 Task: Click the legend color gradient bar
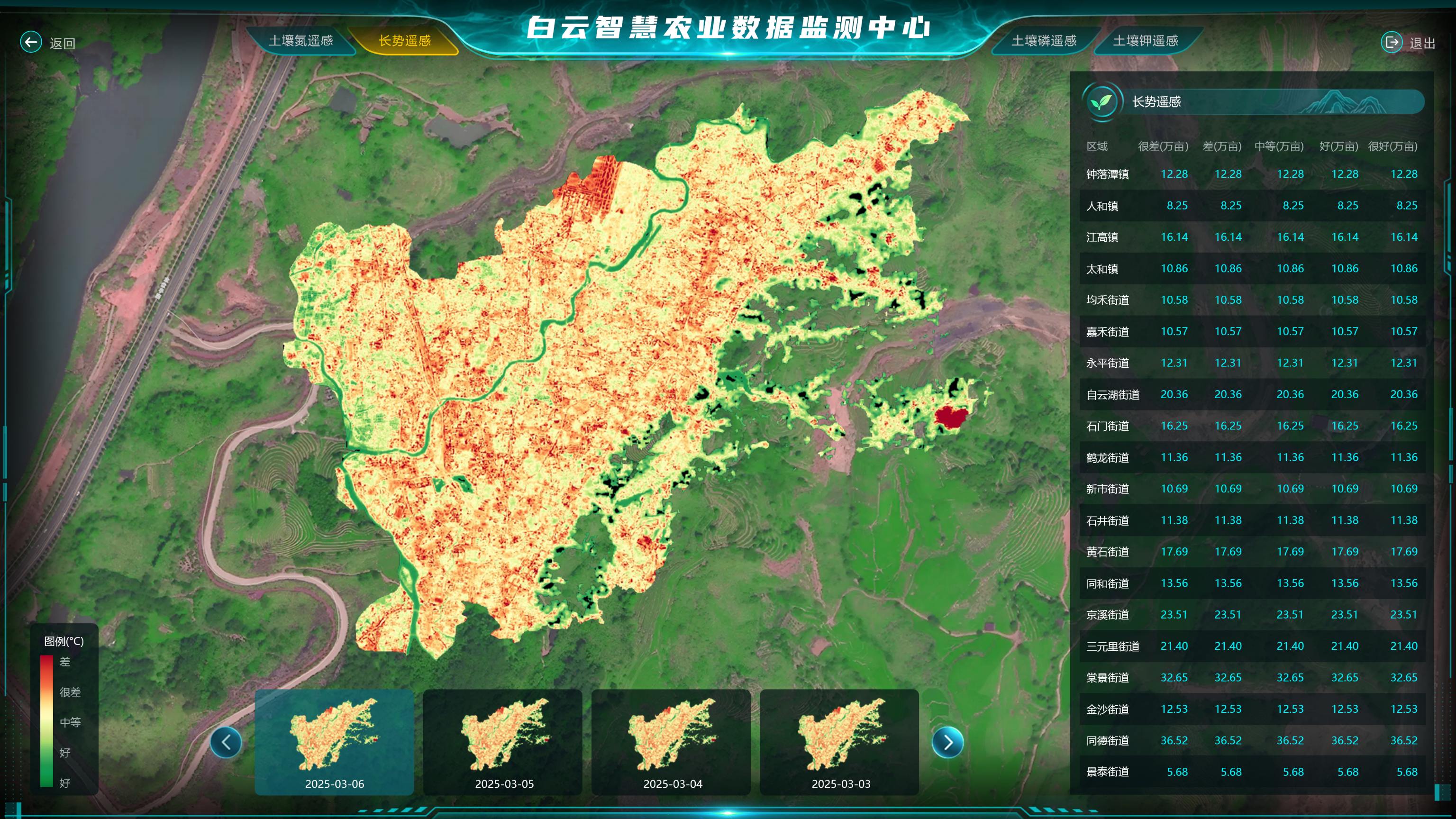(x=46, y=720)
